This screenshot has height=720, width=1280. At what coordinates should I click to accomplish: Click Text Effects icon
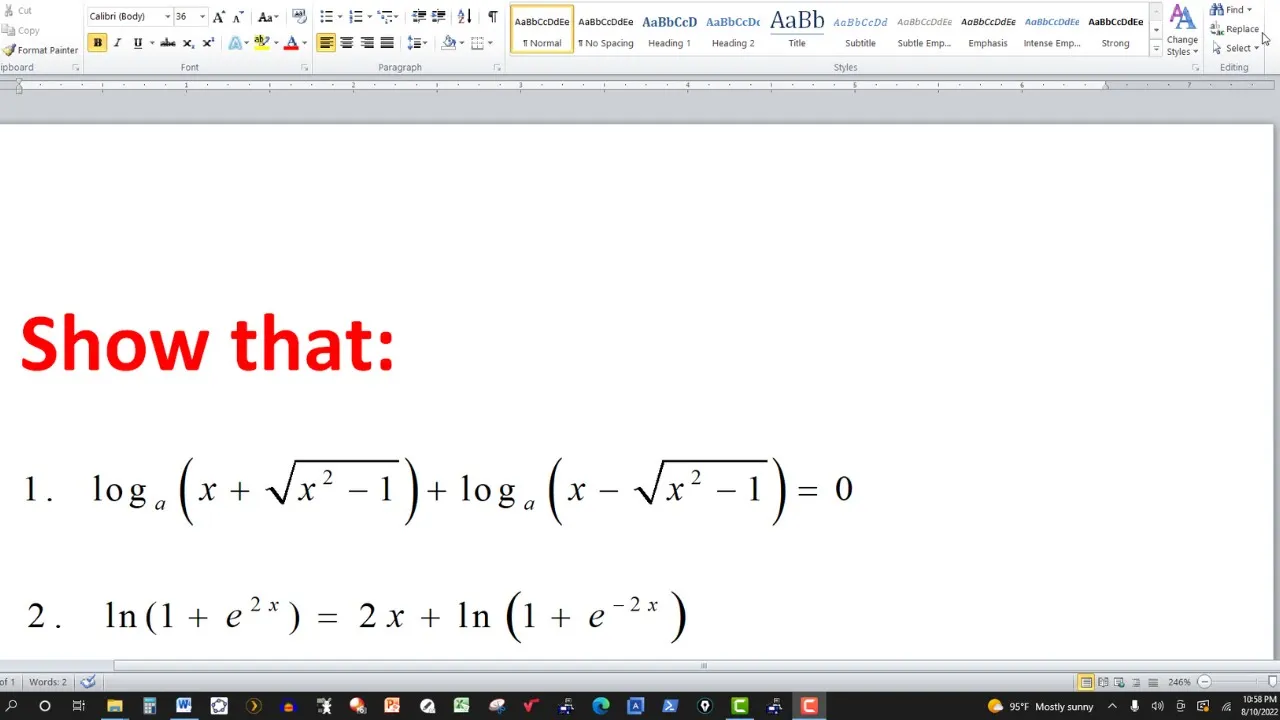point(235,43)
